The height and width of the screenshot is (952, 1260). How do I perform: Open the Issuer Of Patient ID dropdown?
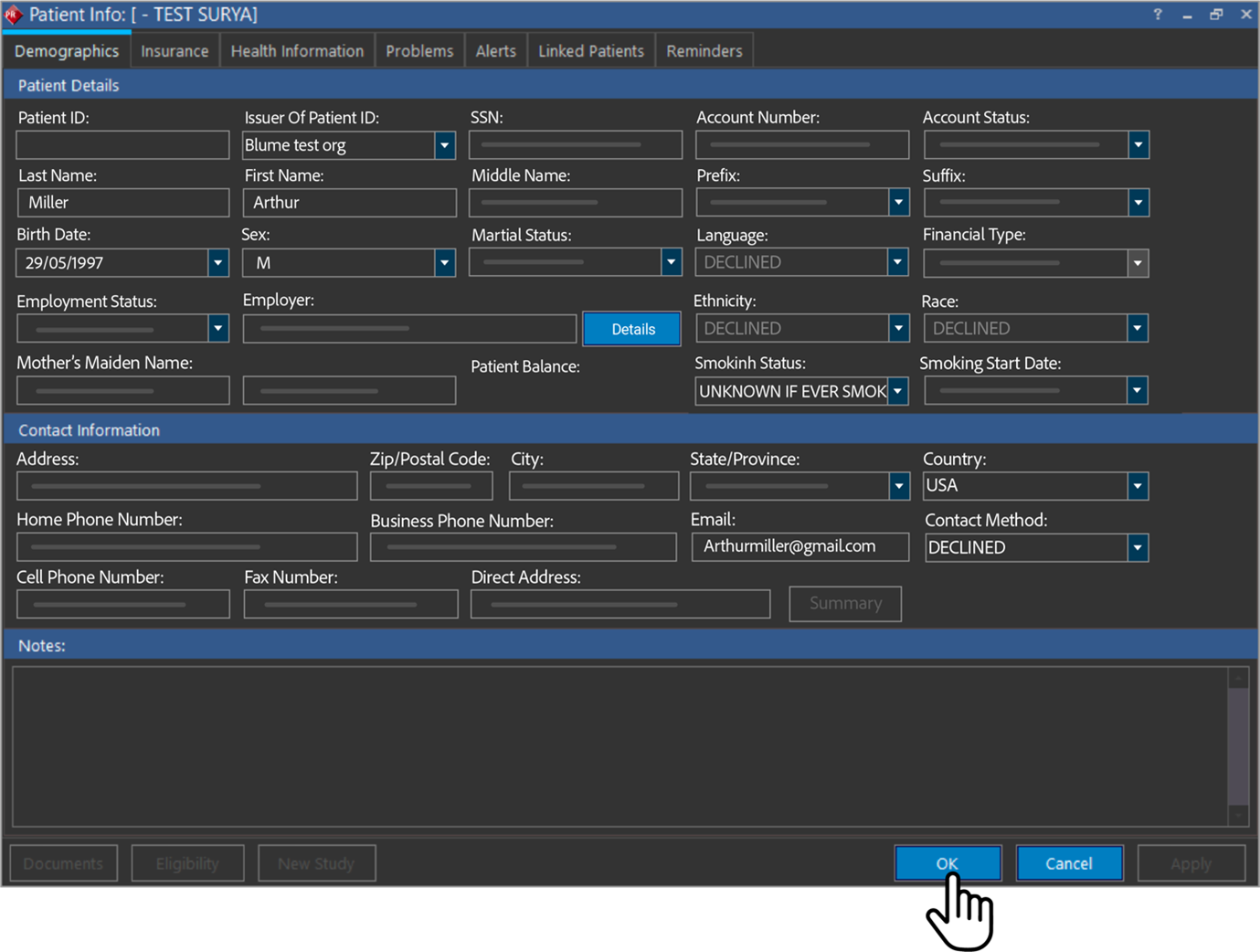pos(444,145)
